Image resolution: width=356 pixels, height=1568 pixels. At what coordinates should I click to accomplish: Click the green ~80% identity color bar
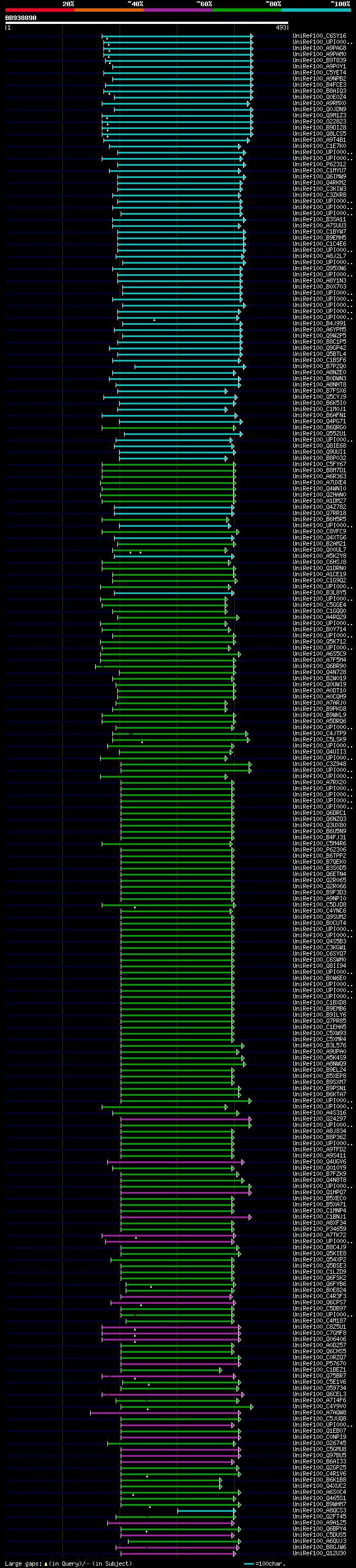[x=247, y=11]
